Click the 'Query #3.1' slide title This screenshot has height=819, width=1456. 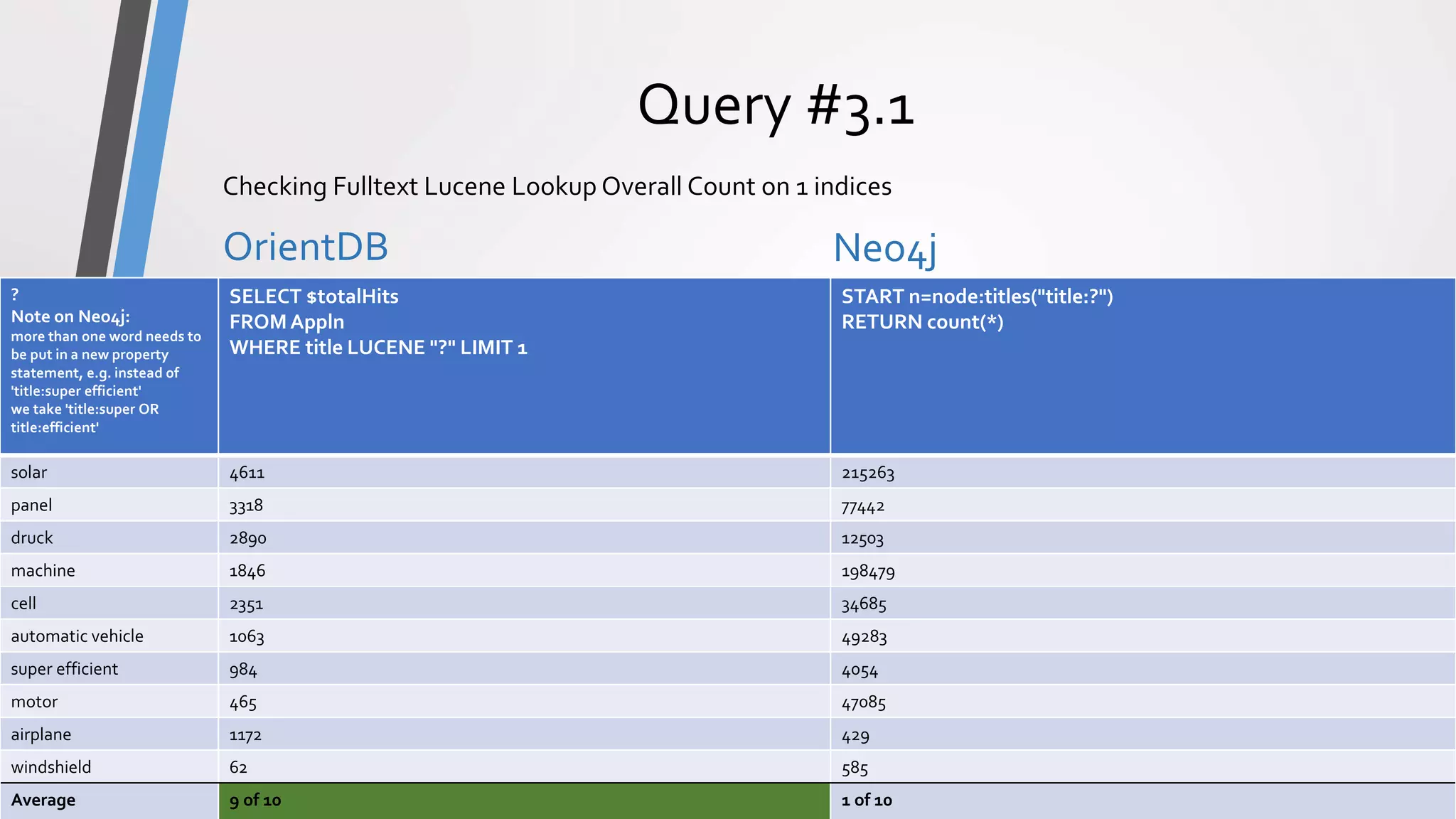(776, 107)
